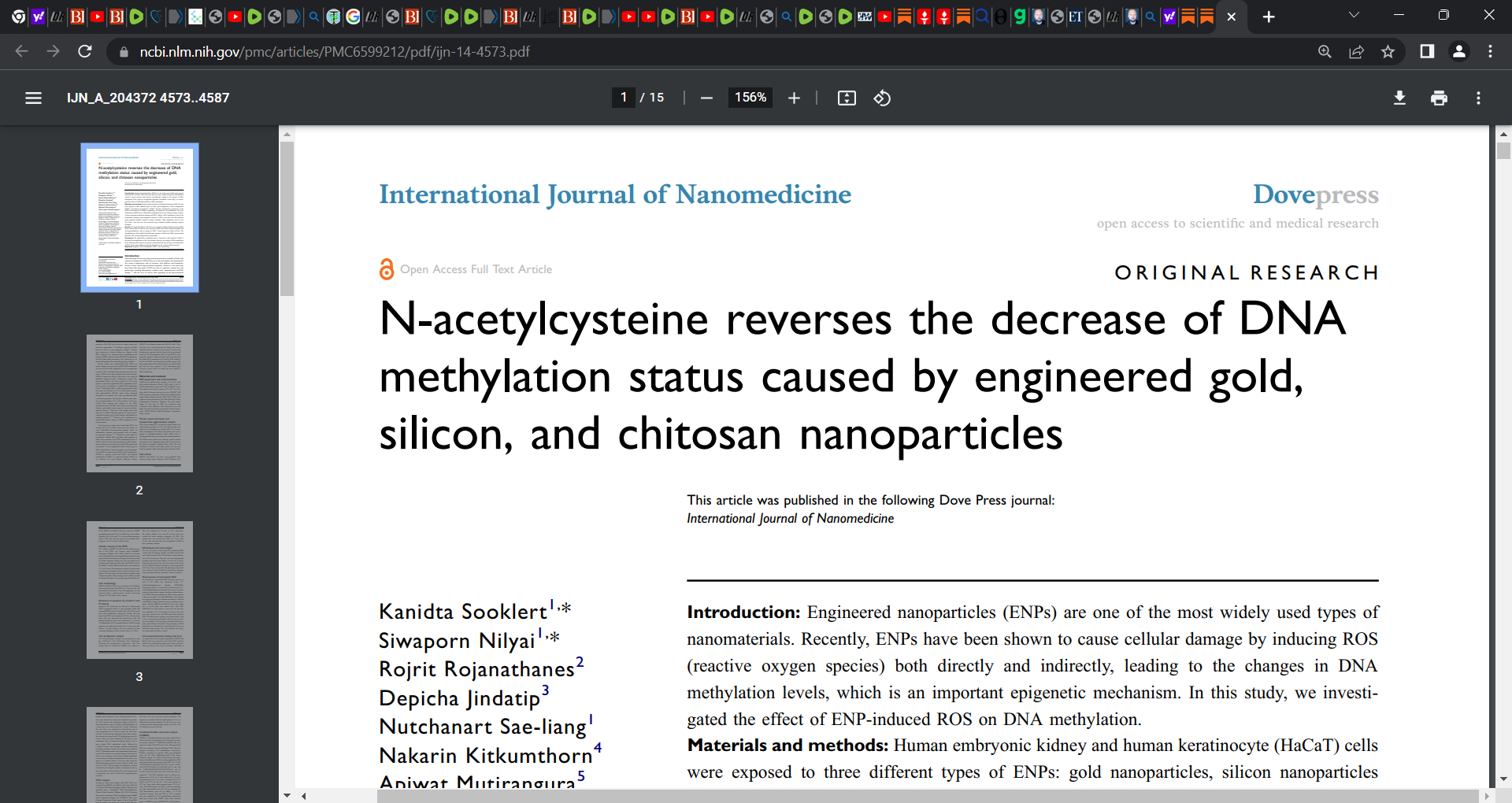Jump to page 3 thumbnail

(x=139, y=590)
